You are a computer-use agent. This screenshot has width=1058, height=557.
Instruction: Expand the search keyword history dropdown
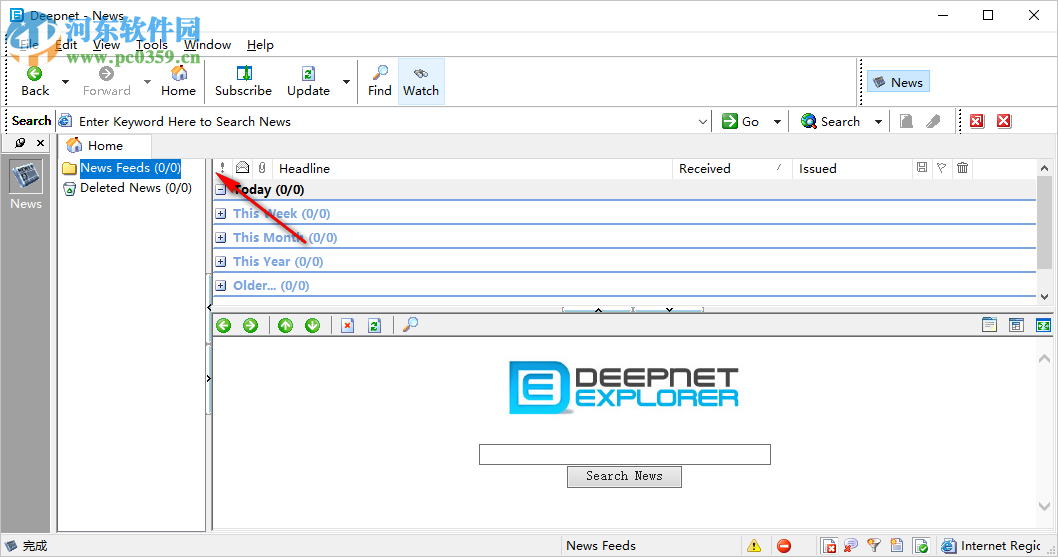(x=702, y=122)
